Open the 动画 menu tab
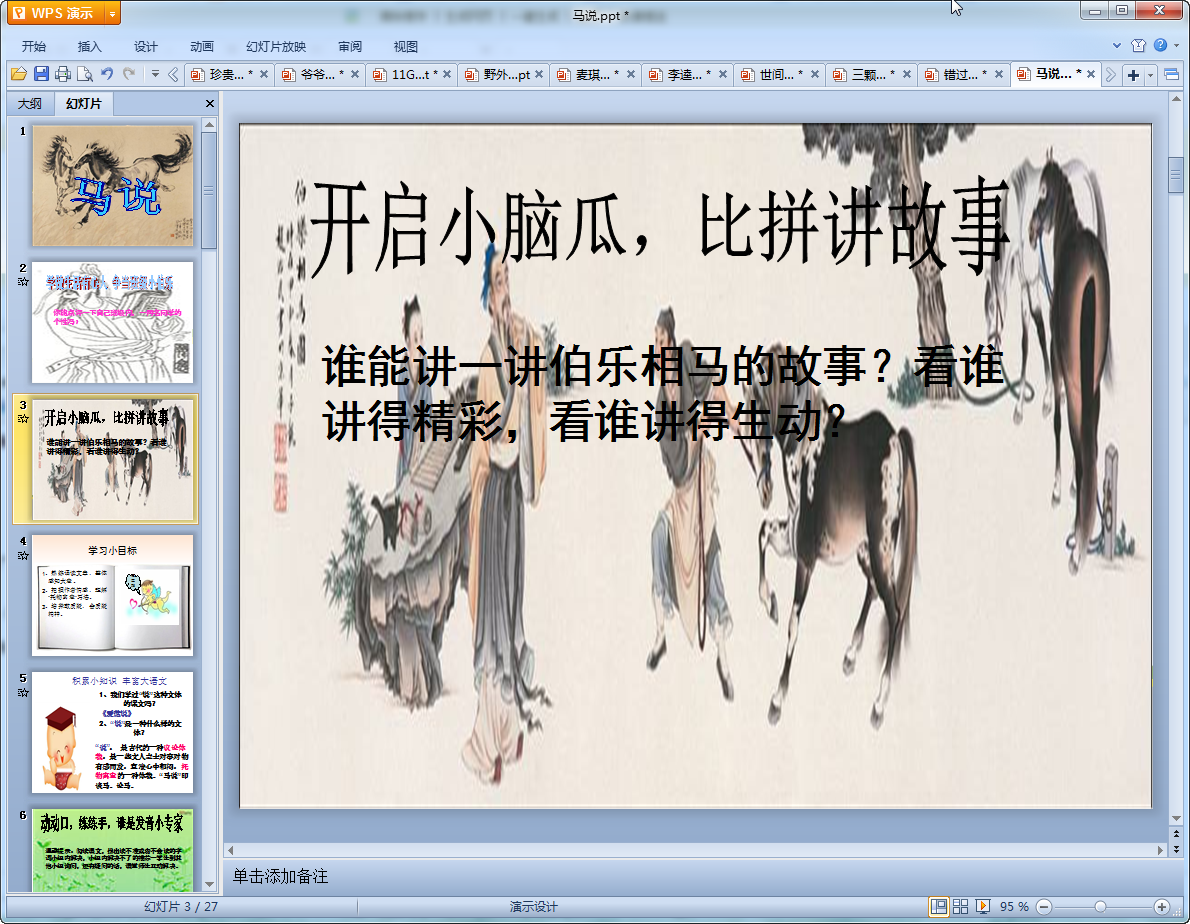1190x924 pixels. coord(202,46)
